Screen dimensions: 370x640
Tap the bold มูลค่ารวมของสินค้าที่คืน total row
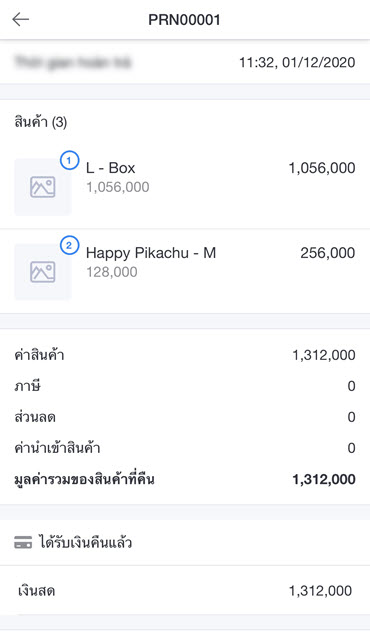coord(185,479)
